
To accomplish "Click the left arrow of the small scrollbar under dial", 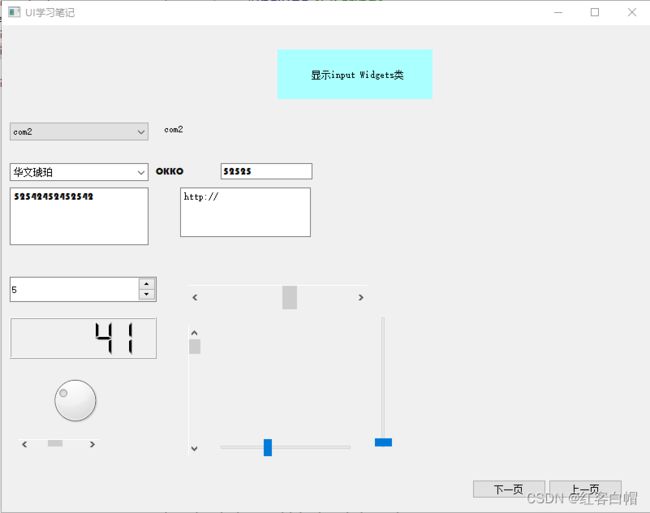I will point(24,444).
